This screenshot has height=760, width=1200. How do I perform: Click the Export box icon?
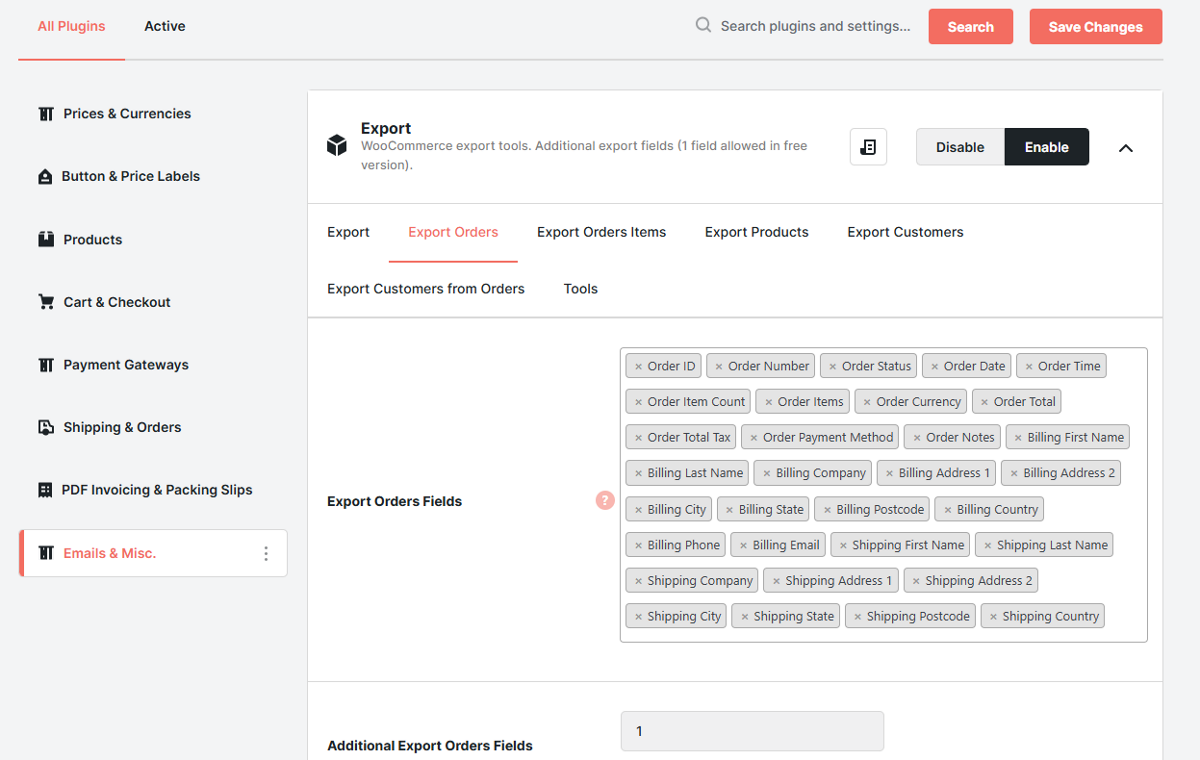point(337,146)
